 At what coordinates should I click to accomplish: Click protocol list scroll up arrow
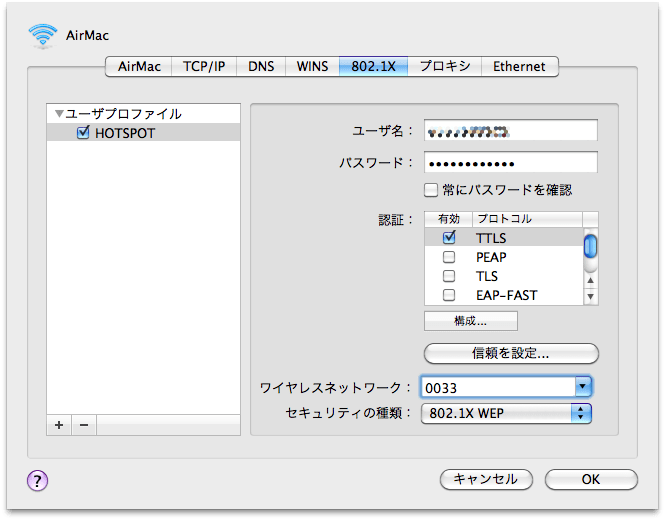click(x=590, y=280)
